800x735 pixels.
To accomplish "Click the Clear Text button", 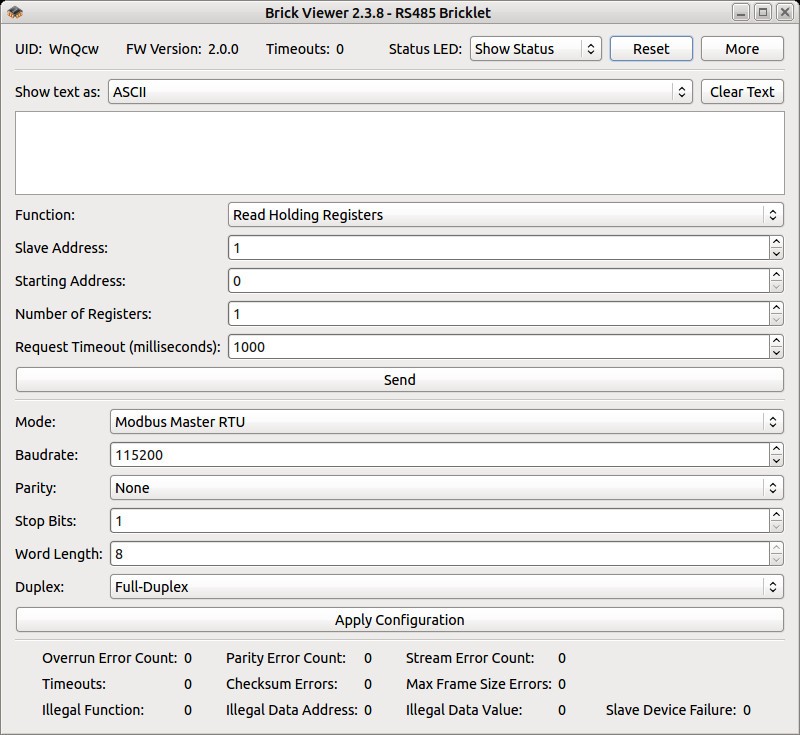I will pyautogui.click(x=742, y=92).
